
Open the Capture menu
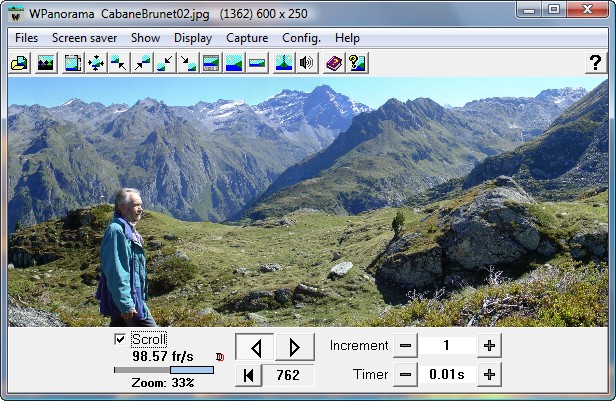coord(247,38)
